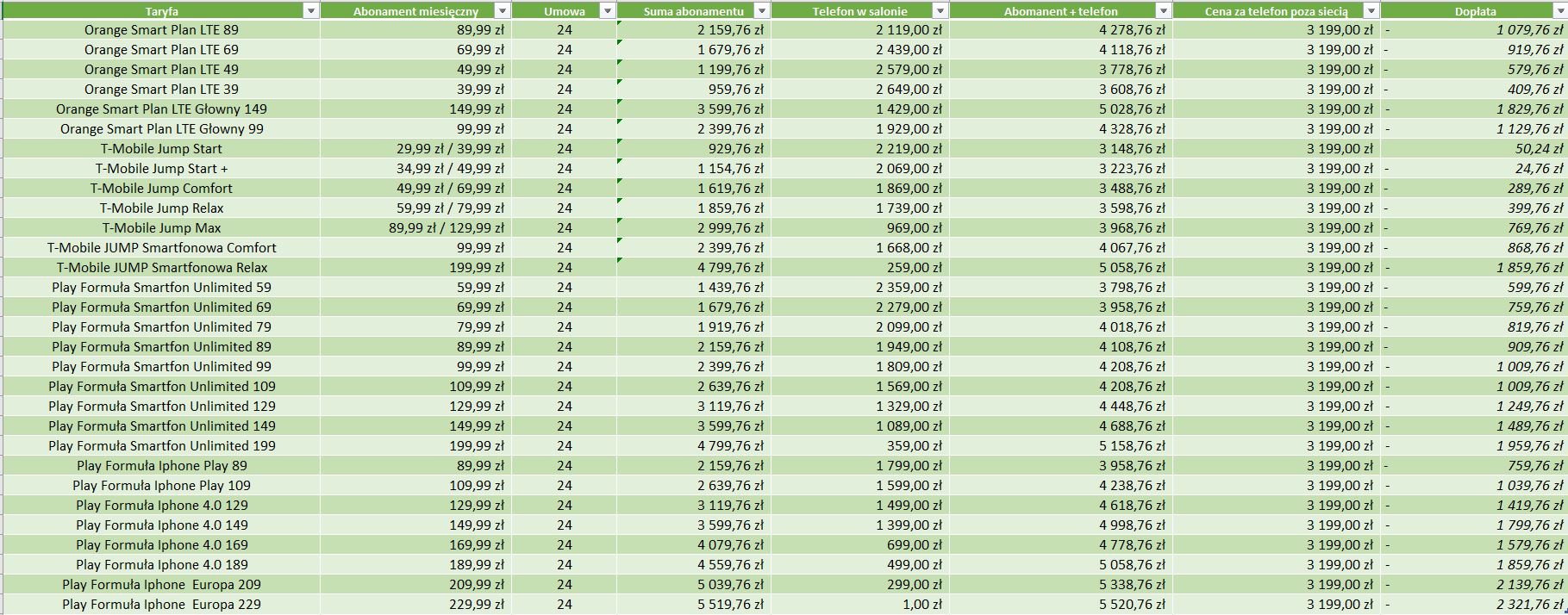This screenshot has height=615, width=1568.
Task: Click Play Formuła Smartfon Unlimited 79 cell
Action: [161, 326]
